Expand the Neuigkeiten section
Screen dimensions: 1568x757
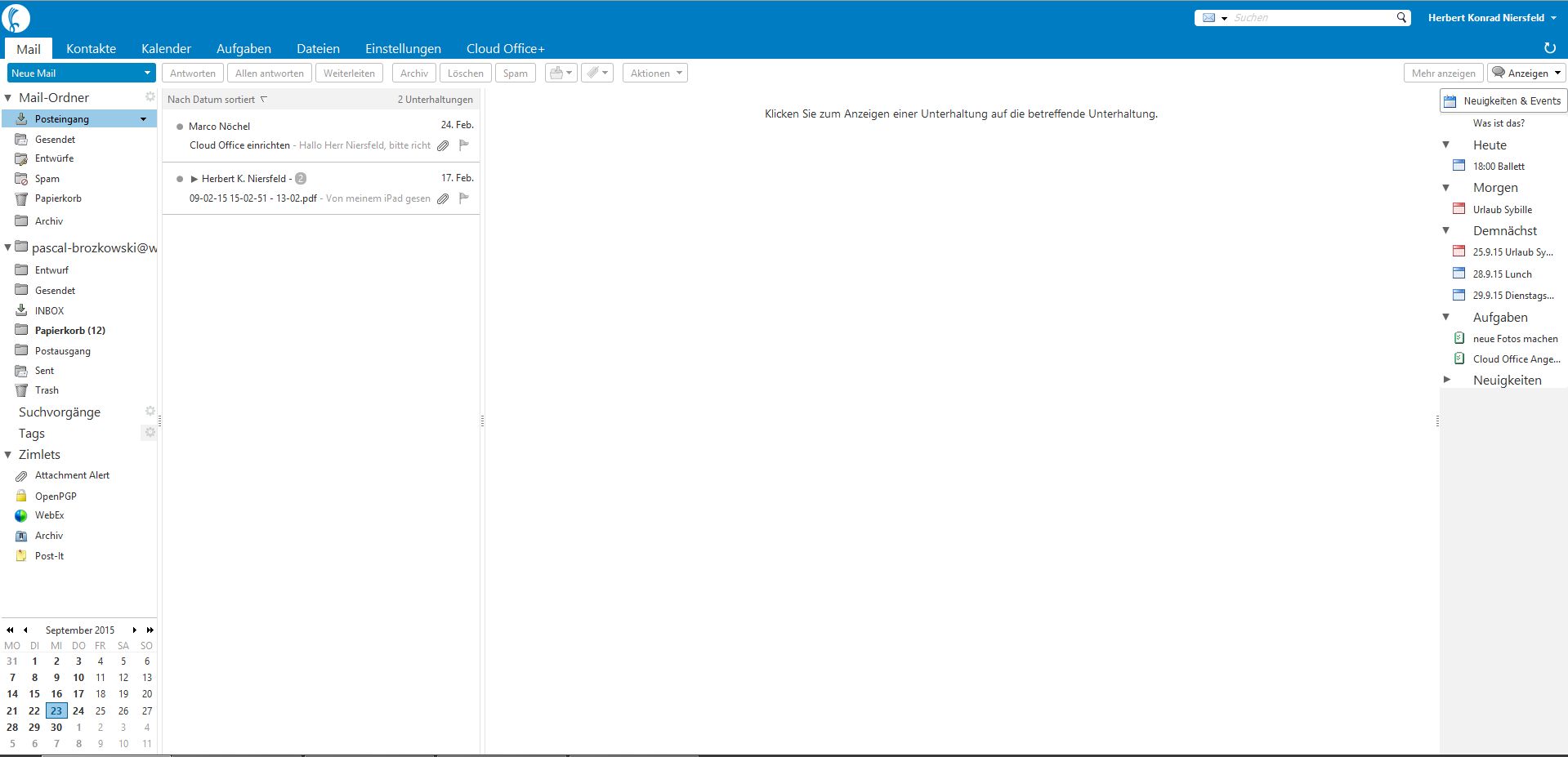click(1446, 380)
